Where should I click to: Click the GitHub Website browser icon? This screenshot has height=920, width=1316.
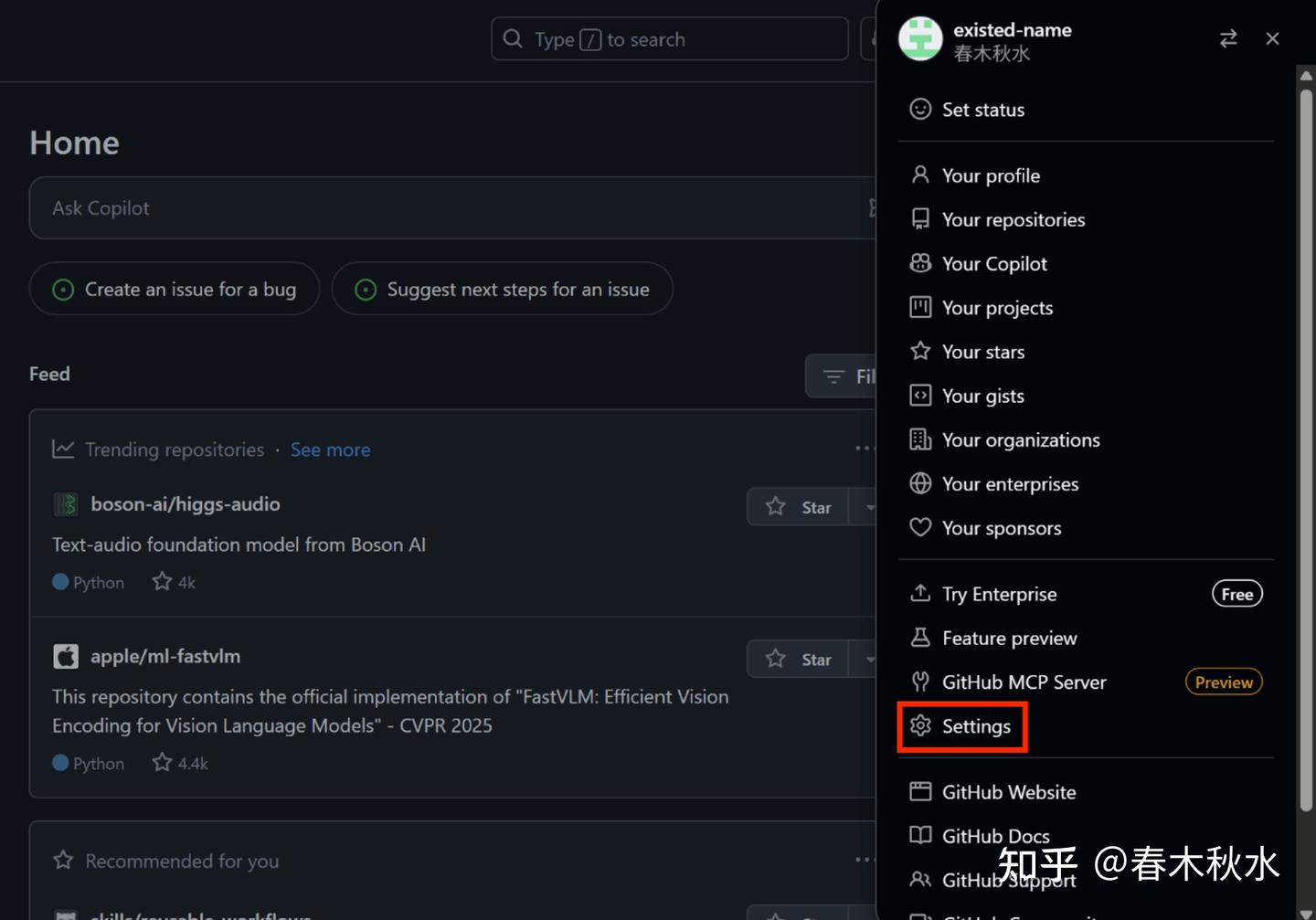920,791
